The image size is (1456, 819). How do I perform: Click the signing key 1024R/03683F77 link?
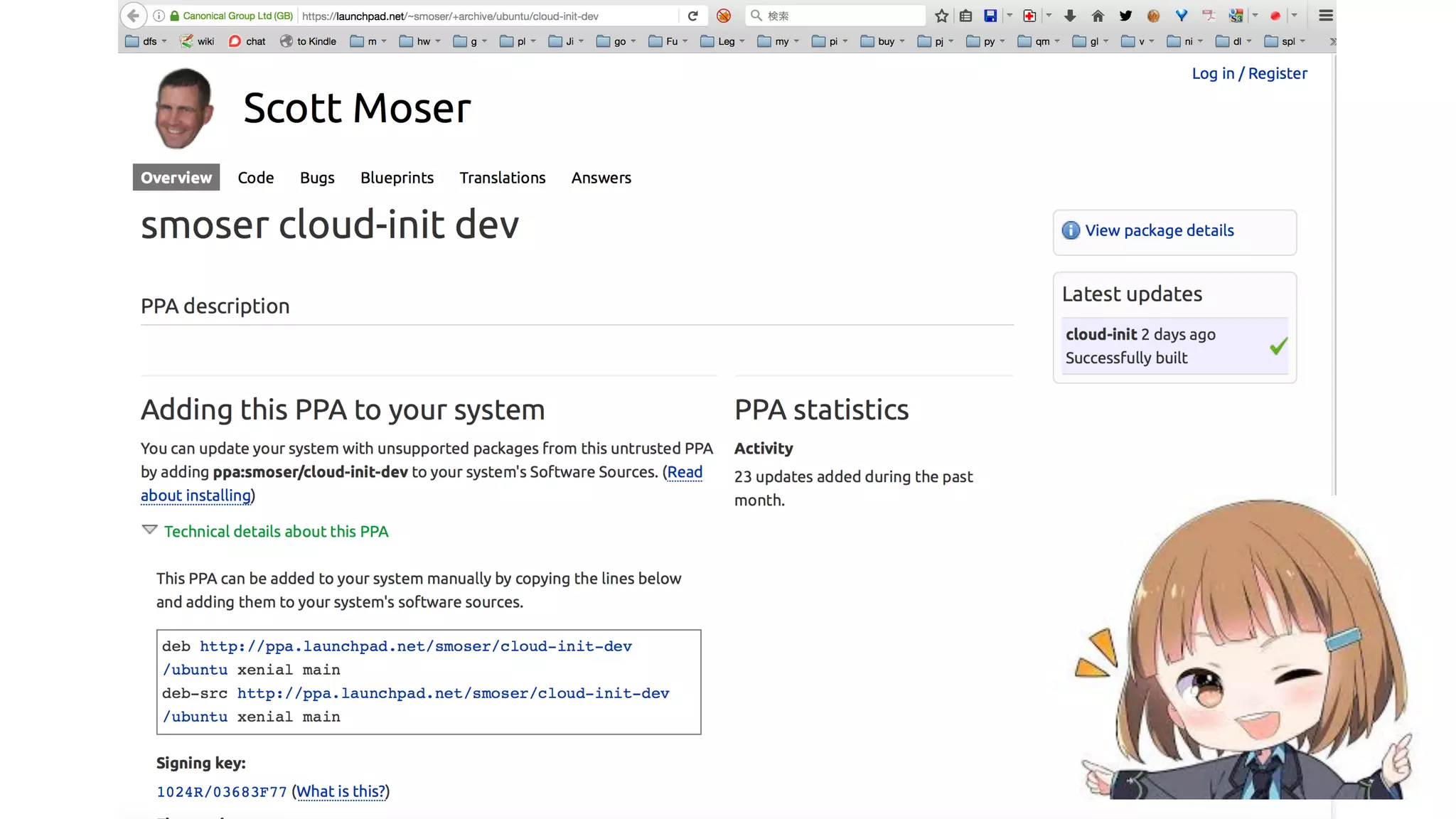(x=222, y=792)
